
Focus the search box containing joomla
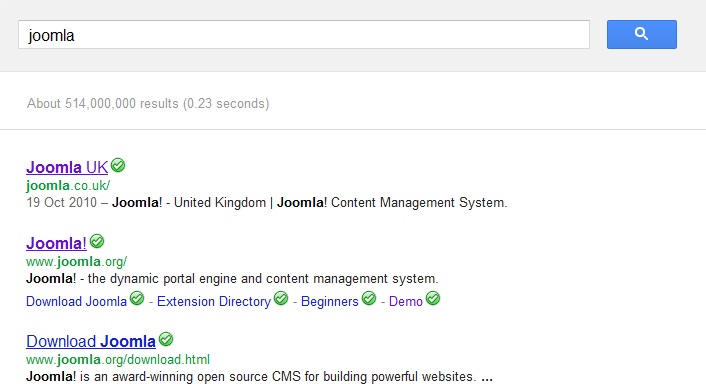click(x=304, y=34)
